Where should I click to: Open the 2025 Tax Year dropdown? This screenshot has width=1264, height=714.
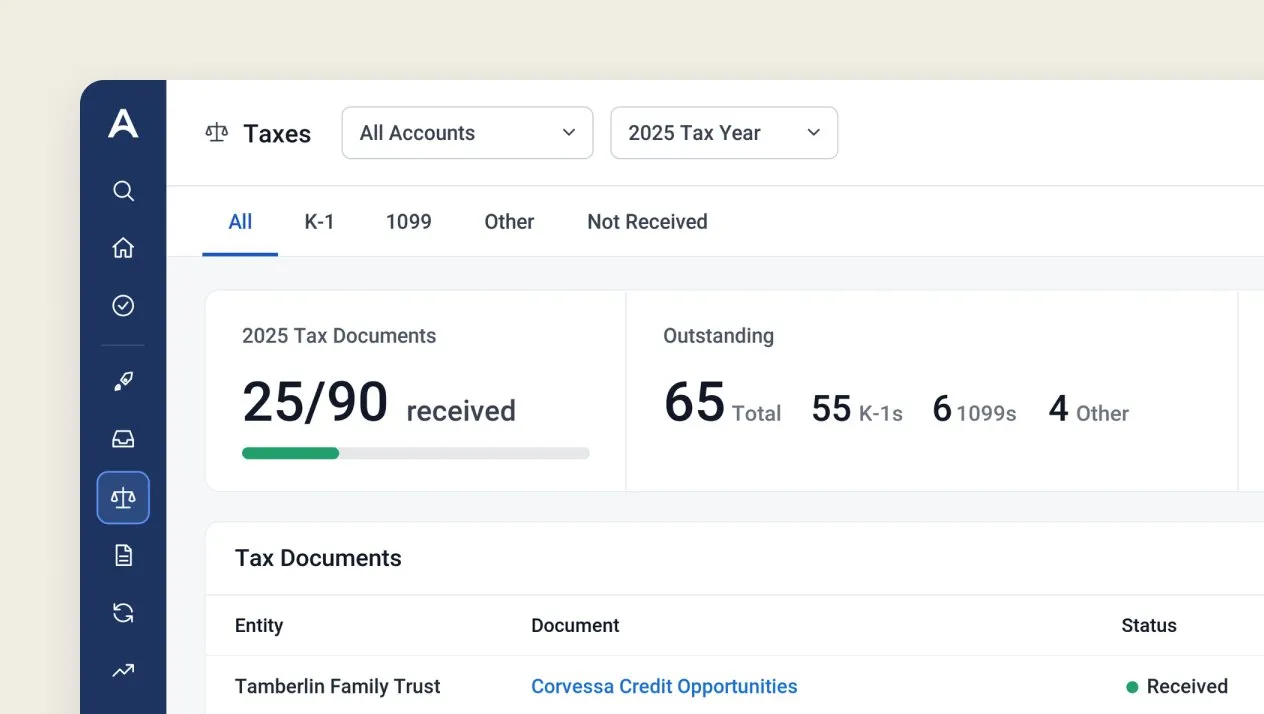tap(724, 133)
